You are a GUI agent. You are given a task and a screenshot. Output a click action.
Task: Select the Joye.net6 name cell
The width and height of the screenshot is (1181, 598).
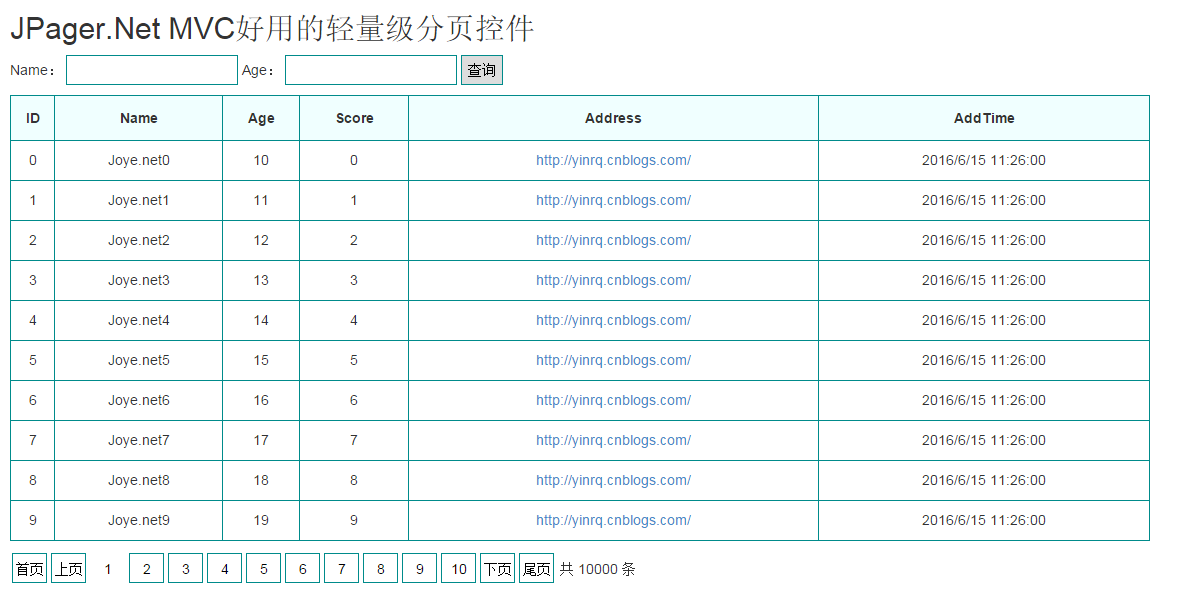pos(138,400)
